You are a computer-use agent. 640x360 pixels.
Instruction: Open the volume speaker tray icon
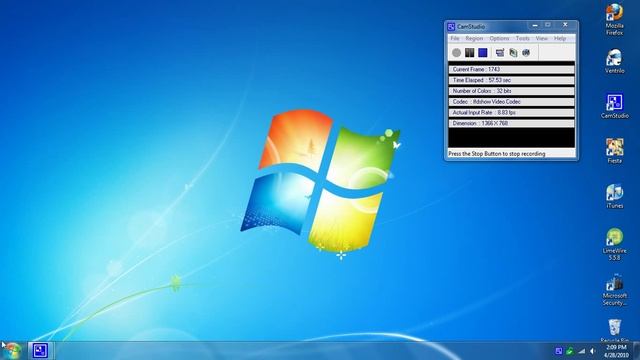coord(592,351)
